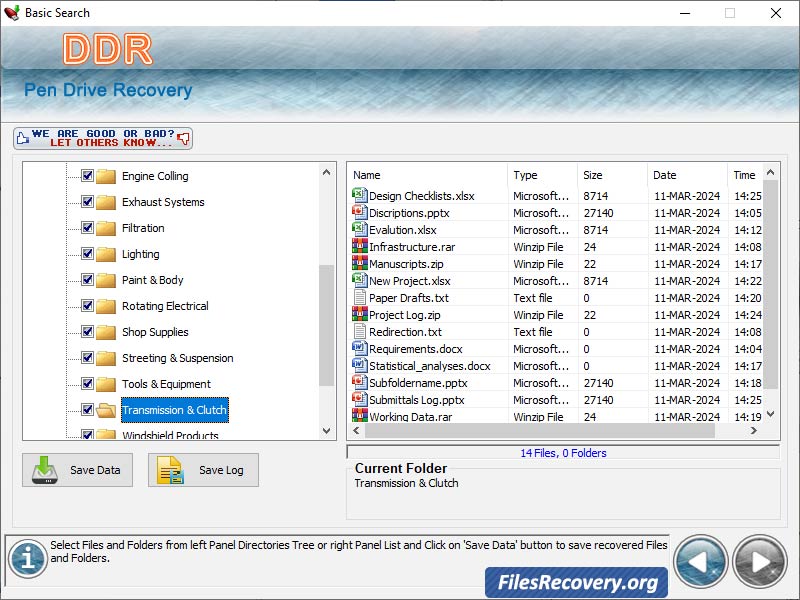Click the down arrow on the tree scrollbar

click(326, 432)
